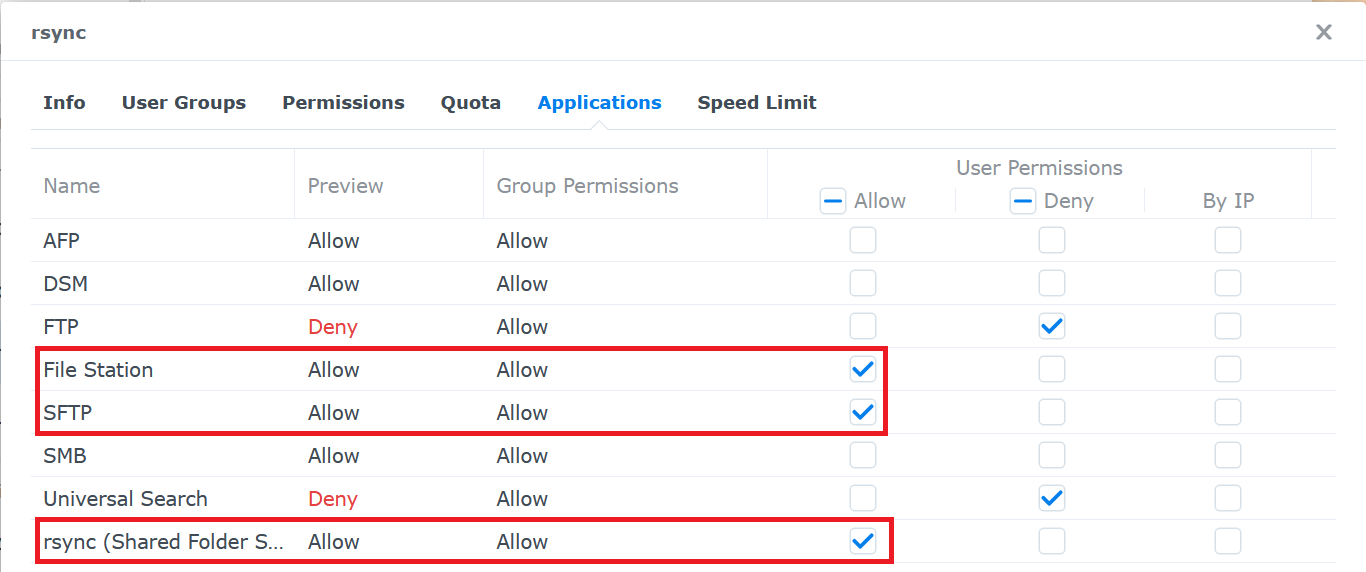Uncheck Deny for Universal Search
1366x572 pixels.
pyautogui.click(x=1051, y=498)
